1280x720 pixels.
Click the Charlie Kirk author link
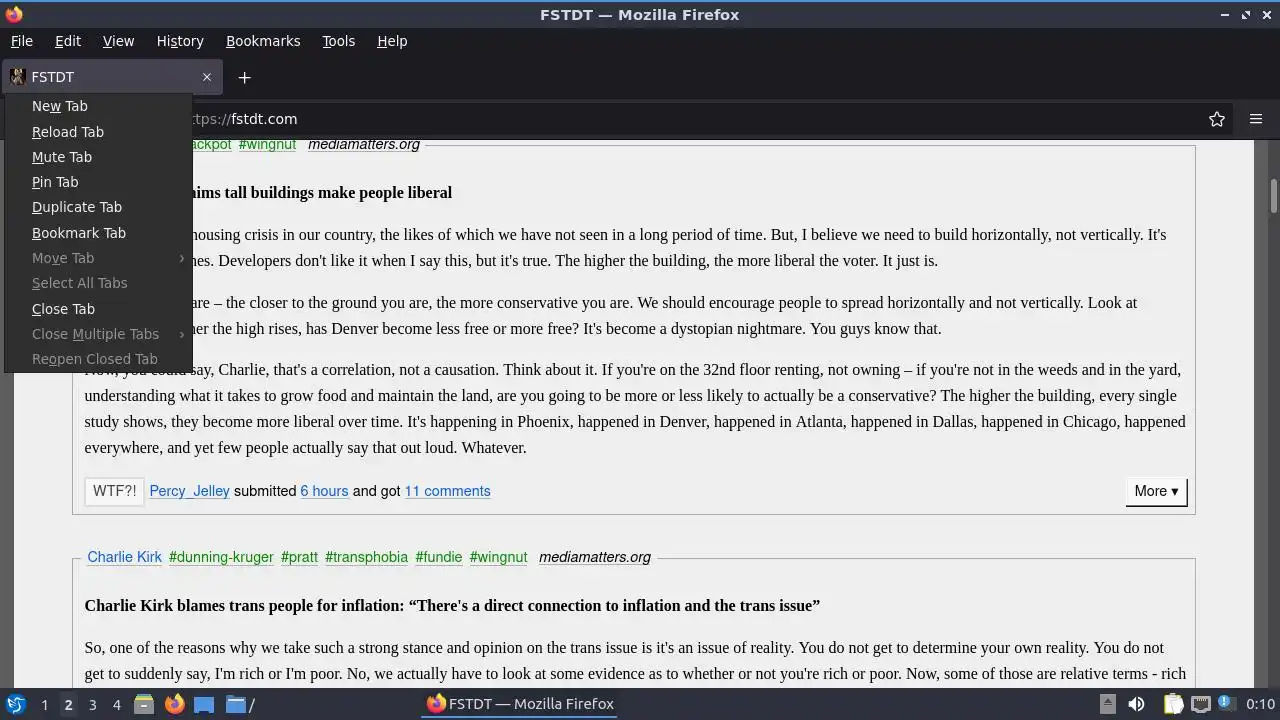[124, 557]
